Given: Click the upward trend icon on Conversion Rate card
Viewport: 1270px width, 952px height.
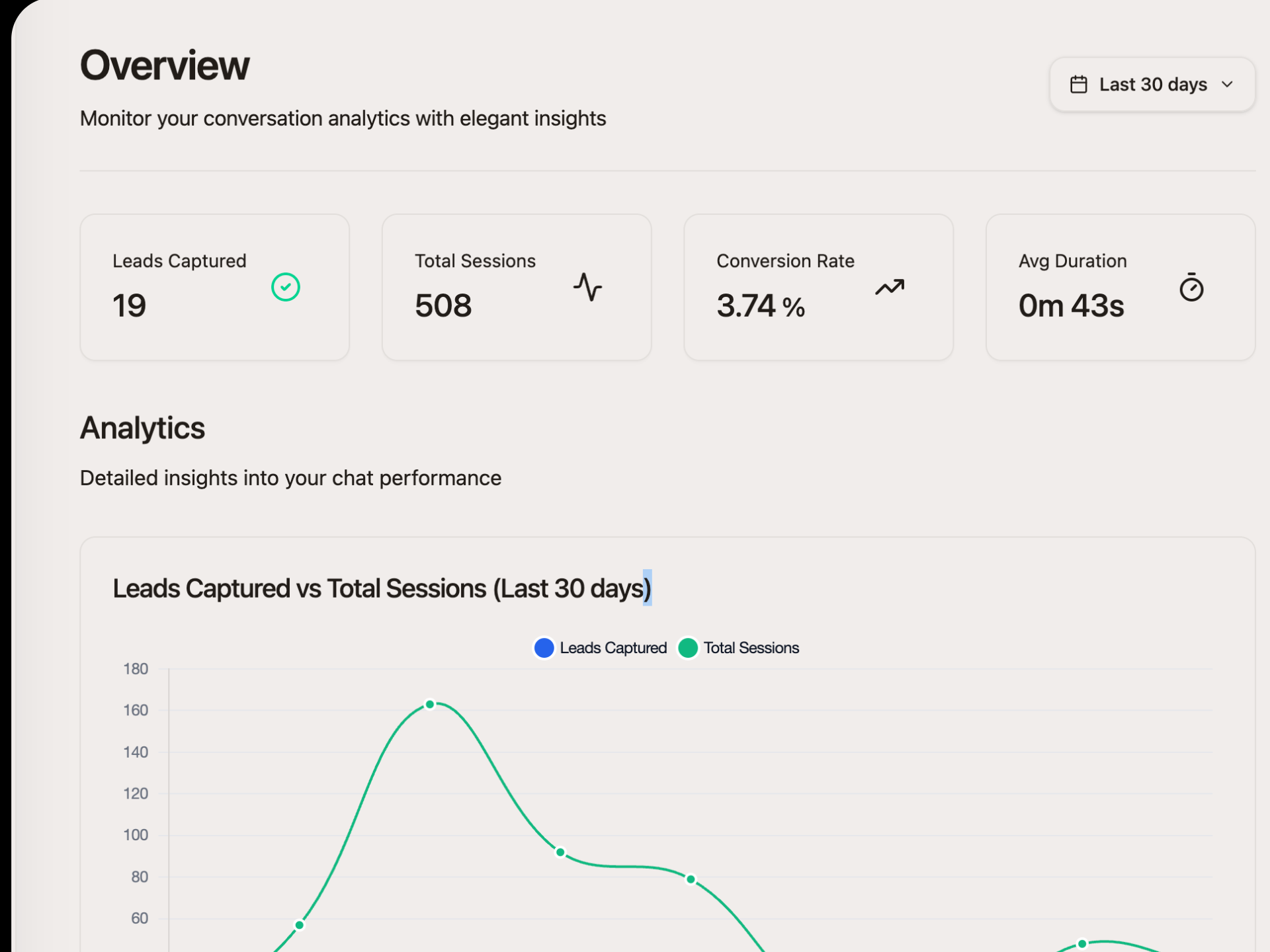Looking at the screenshot, I should pos(890,287).
